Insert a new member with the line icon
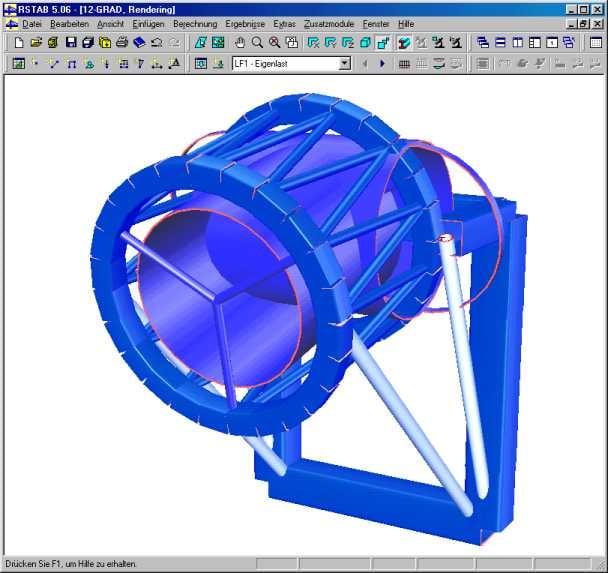 pyautogui.click(x=54, y=63)
